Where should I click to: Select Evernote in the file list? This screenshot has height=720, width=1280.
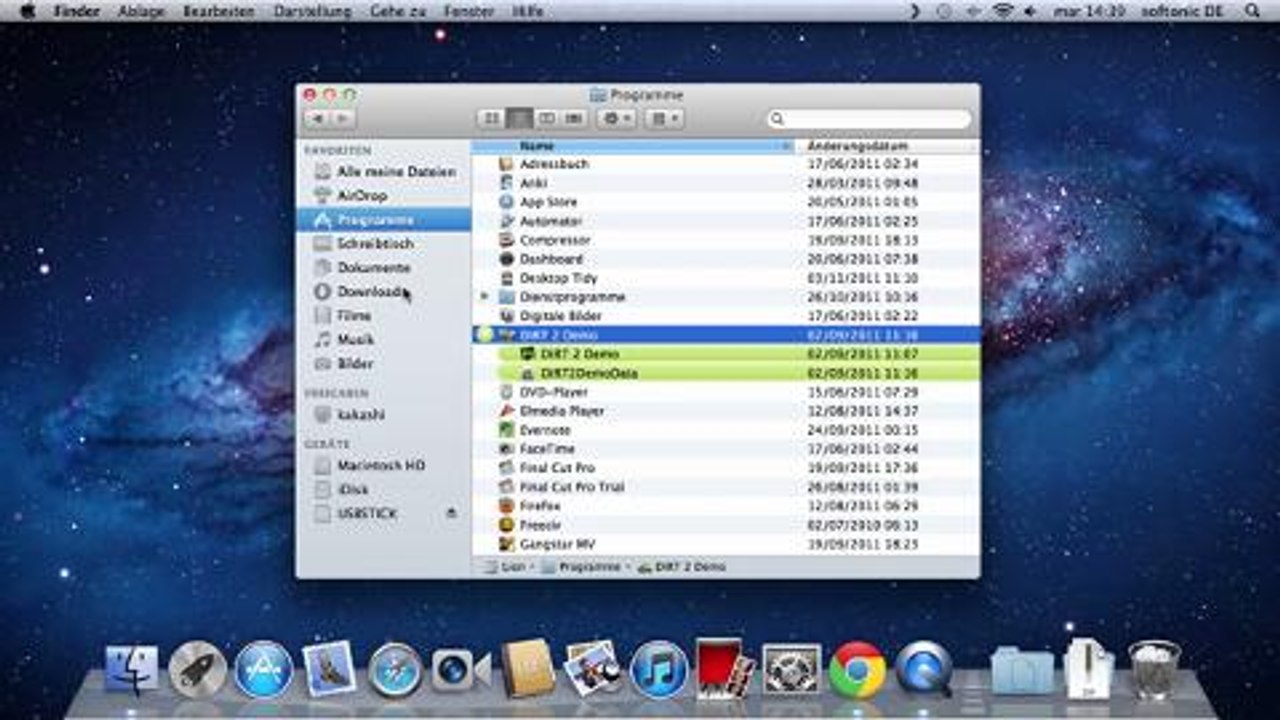[726, 430]
